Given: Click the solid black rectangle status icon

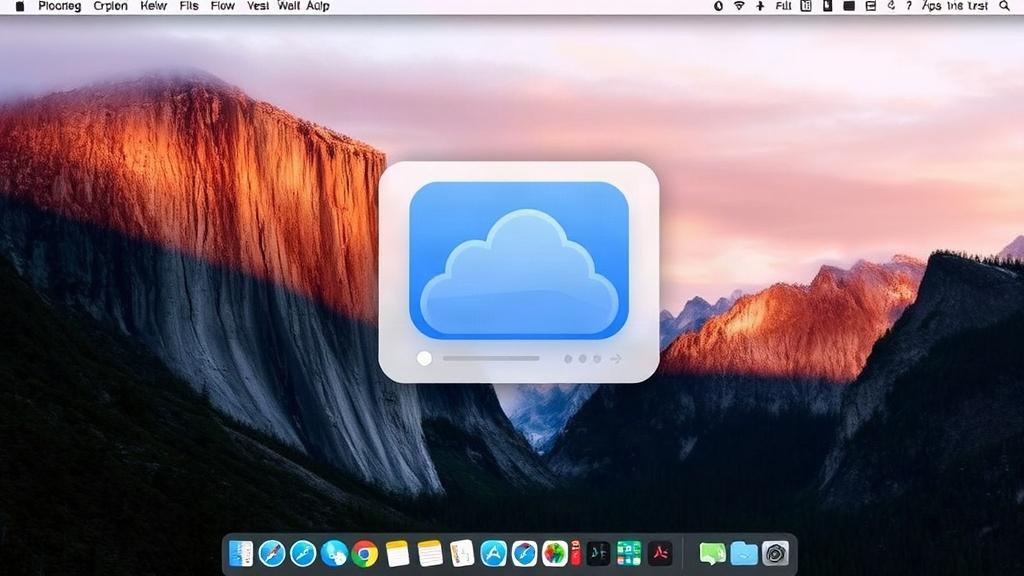Looking at the screenshot, I should pyautogui.click(x=849, y=6).
